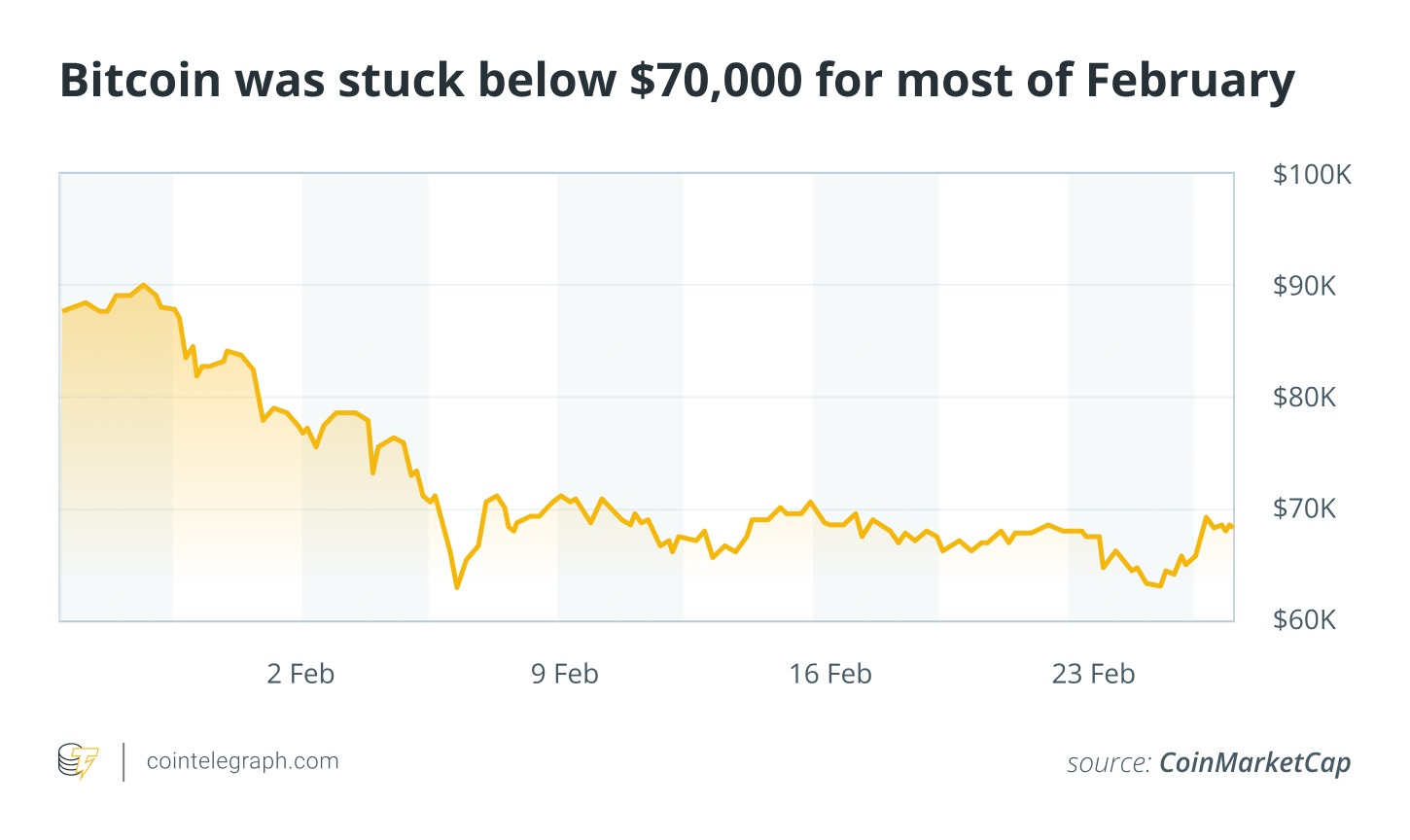Click the $80K y-axis label
Viewport: 1410px width, 840px height.
(x=1304, y=398)
